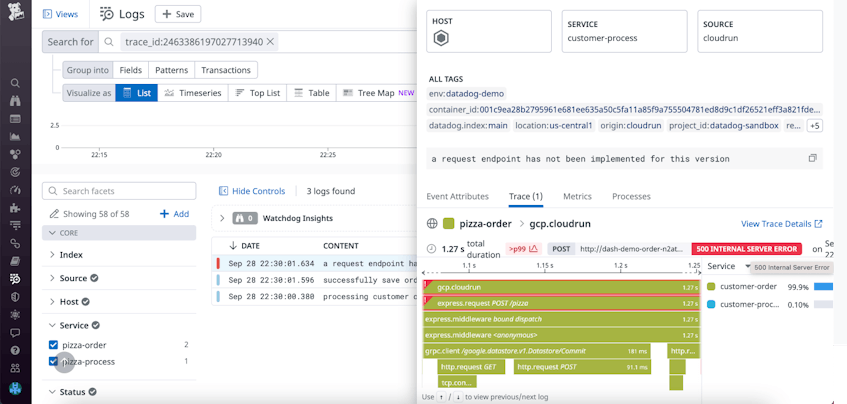
Task: Click the sidebar search magnifier icon
Action: click(15, 83)
